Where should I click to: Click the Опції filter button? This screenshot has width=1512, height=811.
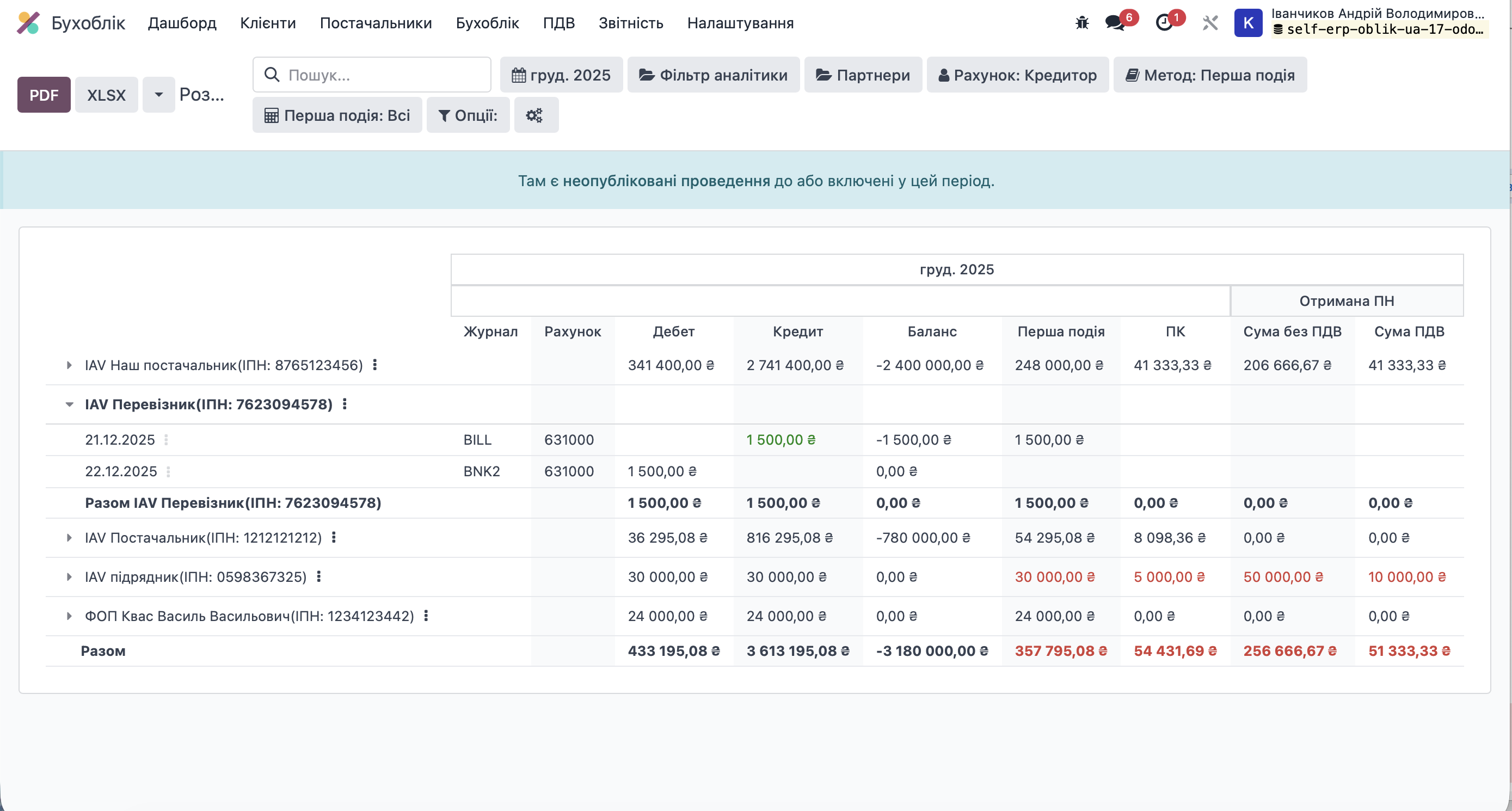coord(468,115)
